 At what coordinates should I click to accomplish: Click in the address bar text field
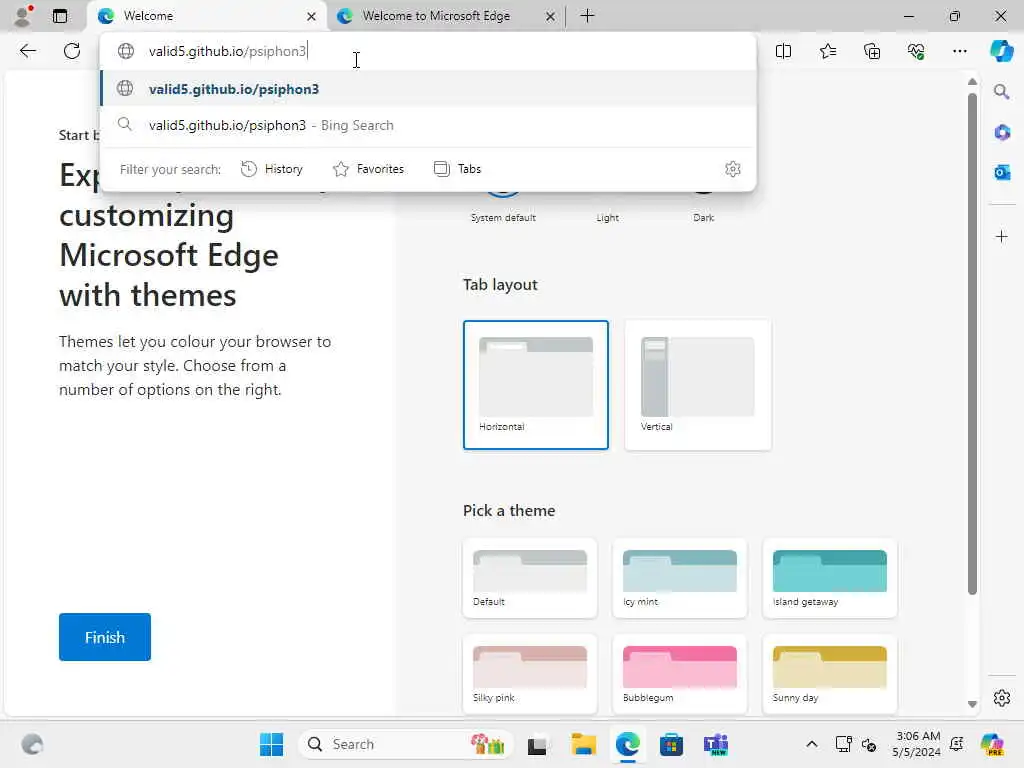point(428,51)
